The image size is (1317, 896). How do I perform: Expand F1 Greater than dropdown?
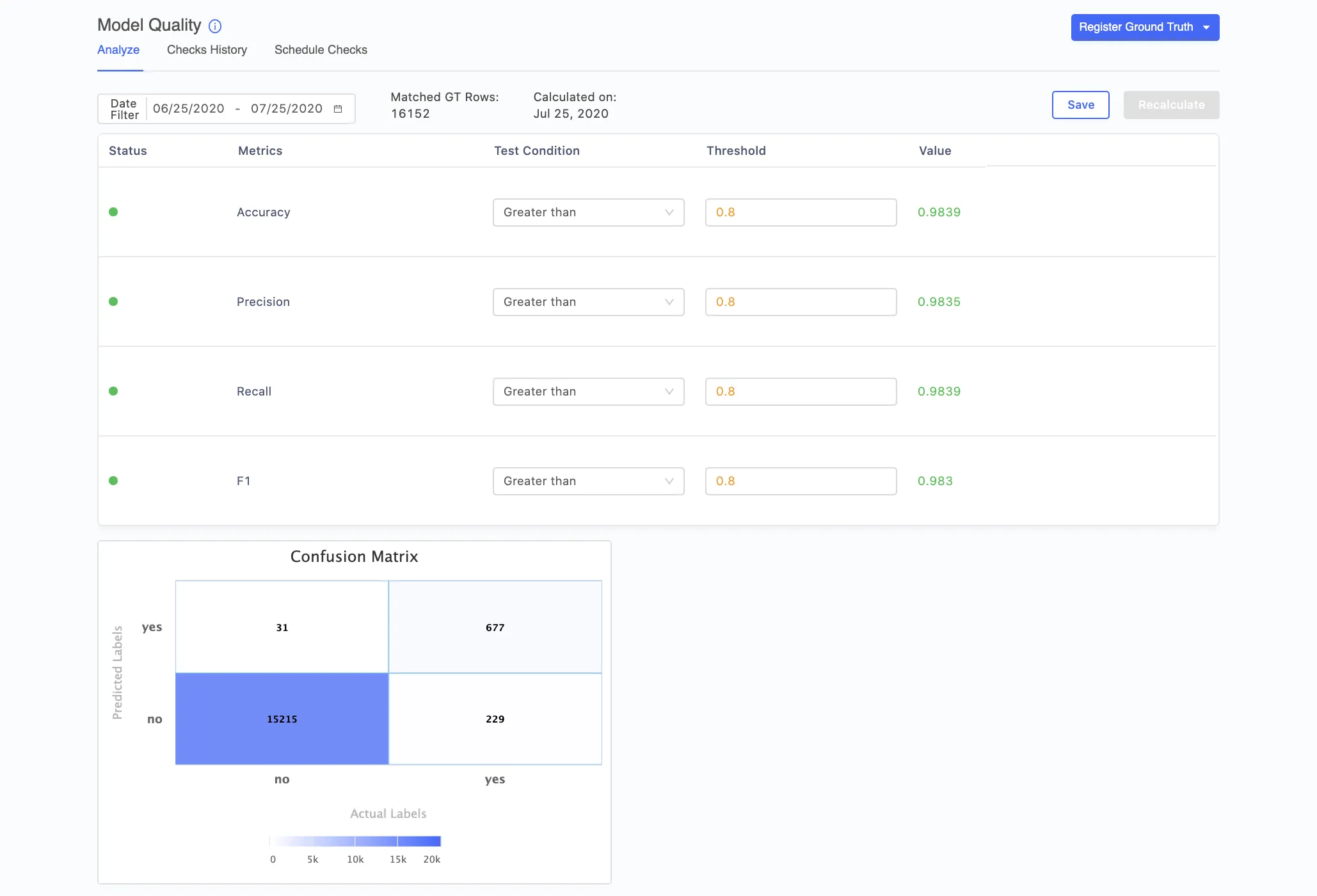pos(588,481)
